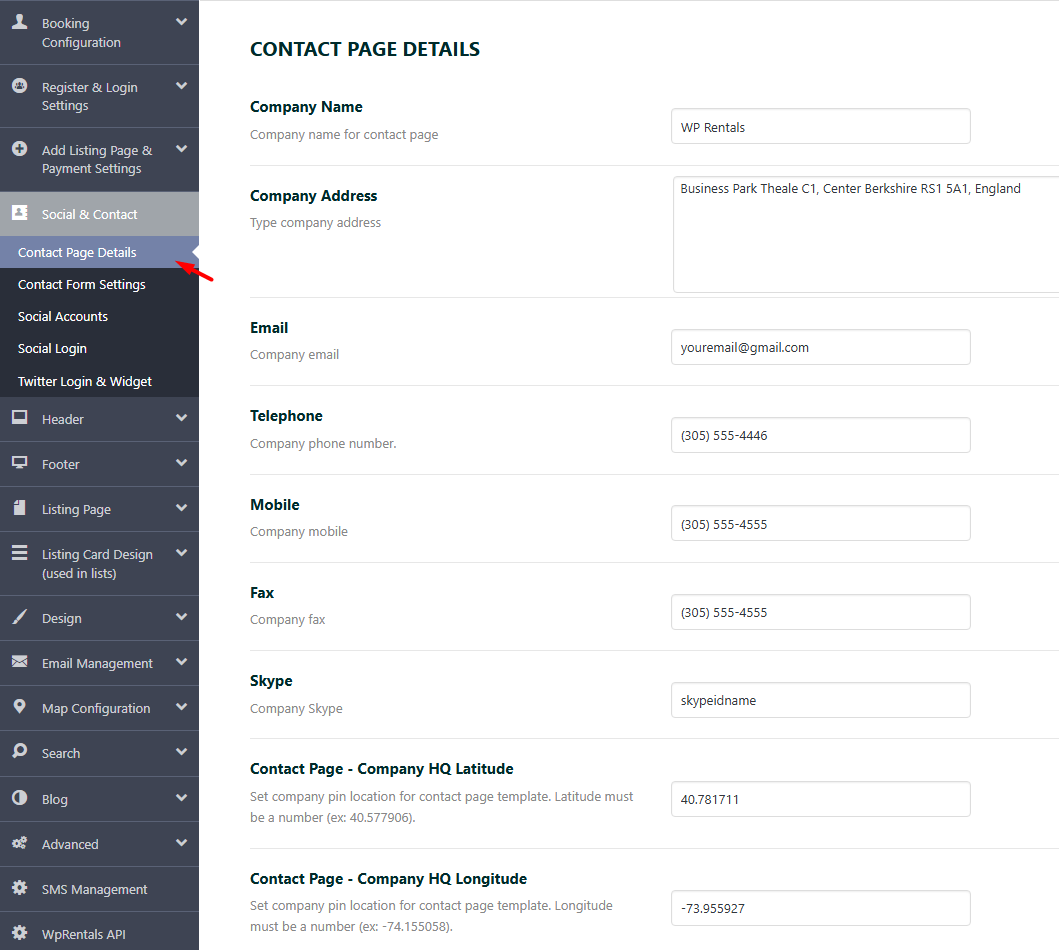Open Map Configuration menu label

point(96,708)
